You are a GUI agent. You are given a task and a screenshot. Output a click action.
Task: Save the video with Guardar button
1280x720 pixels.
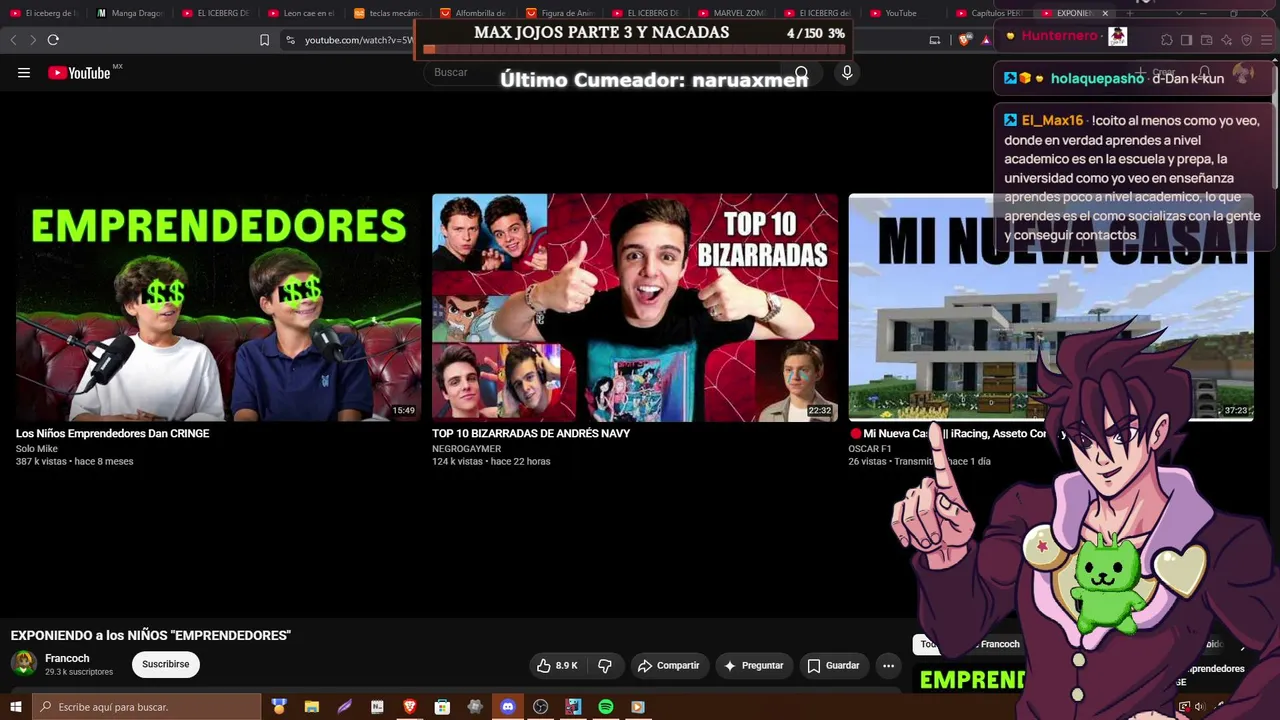[x=833, y=665]
